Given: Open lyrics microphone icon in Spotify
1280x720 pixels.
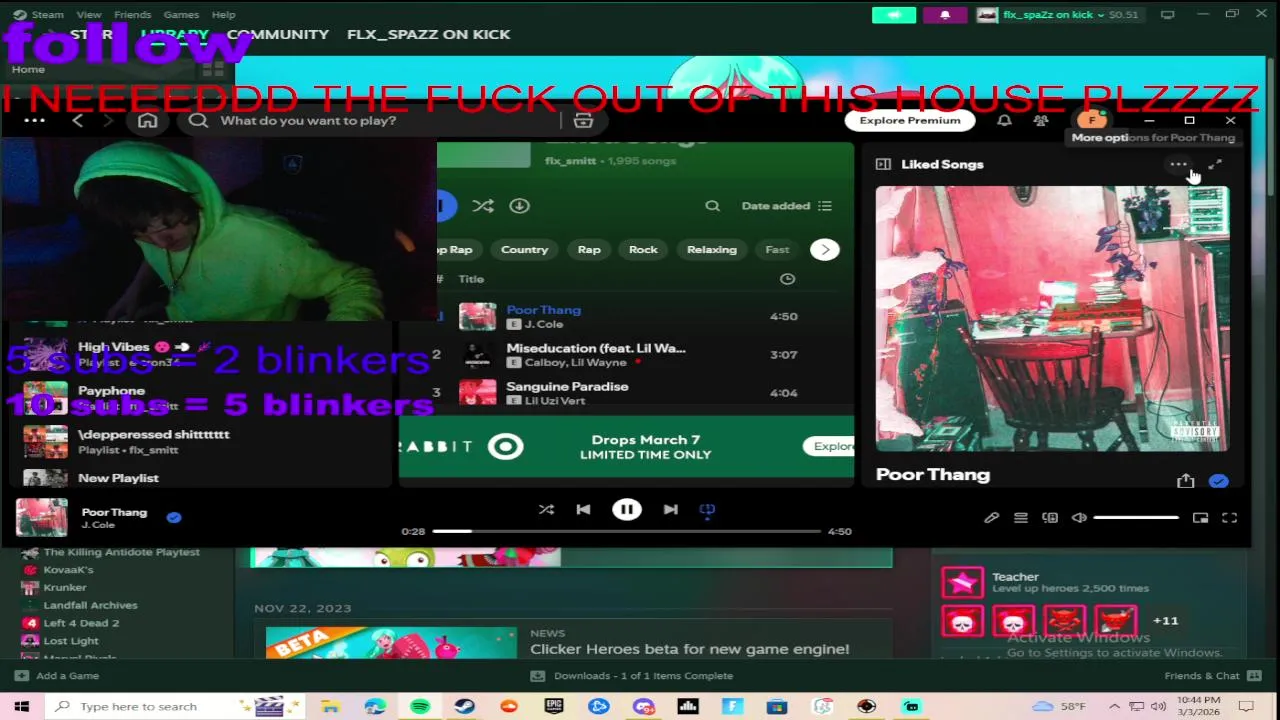Looking at the screenshot, I should pyautogui.click(x=991, y=518).
